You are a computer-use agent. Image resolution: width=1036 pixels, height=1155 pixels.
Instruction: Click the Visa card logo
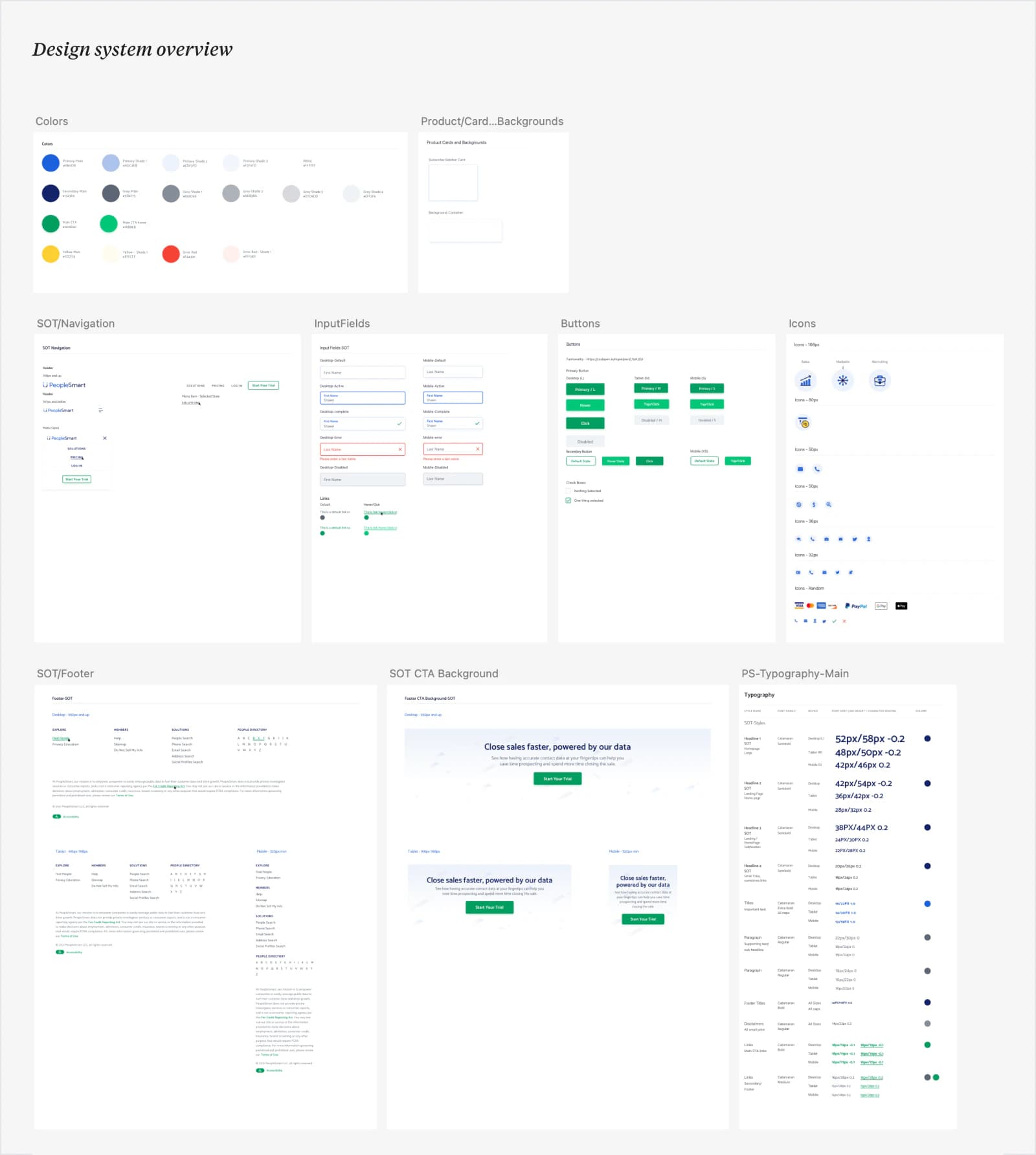coord(799,606)
